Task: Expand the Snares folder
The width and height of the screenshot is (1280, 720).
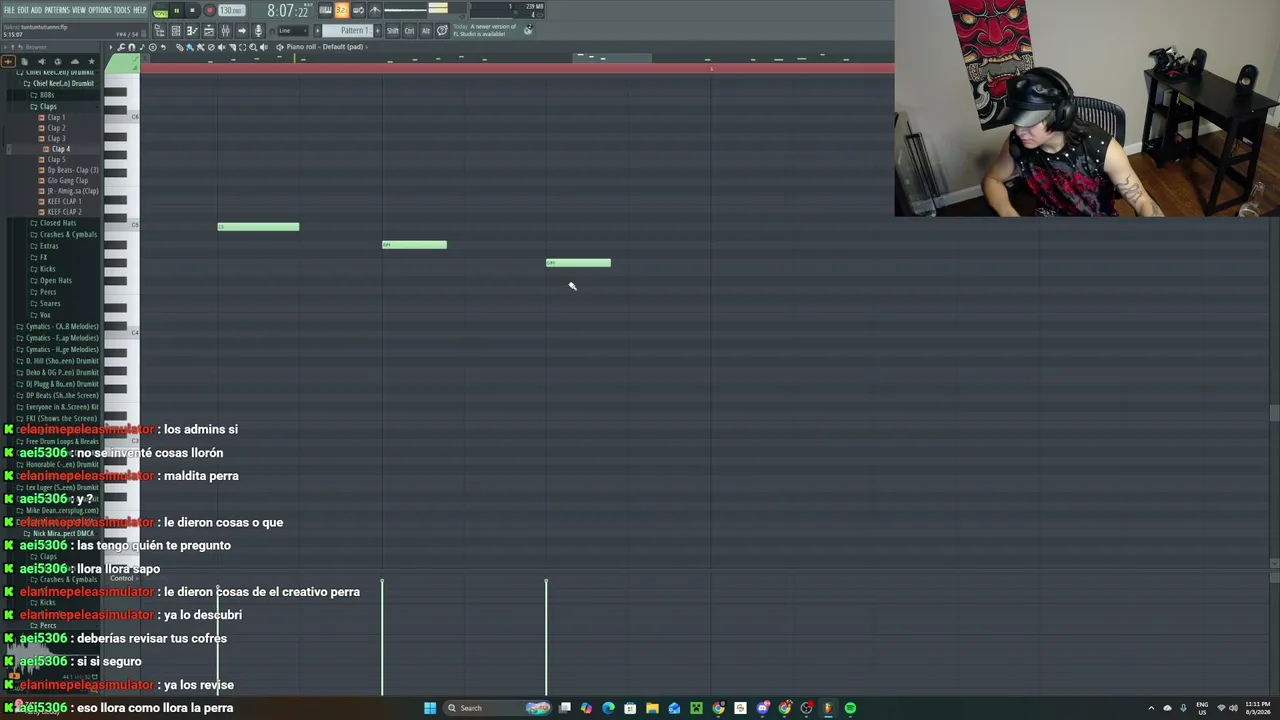Action: pyautogui.click(x=50, y=303)
